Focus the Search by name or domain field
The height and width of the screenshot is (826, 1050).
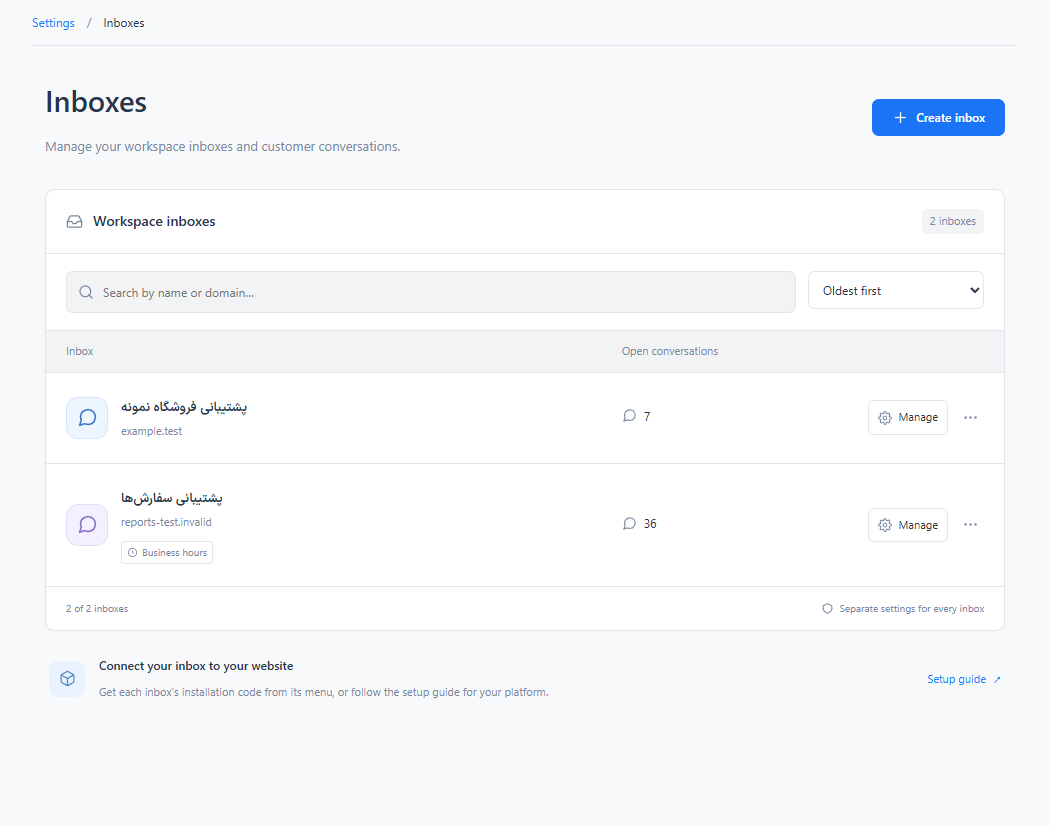pos(431,292)
